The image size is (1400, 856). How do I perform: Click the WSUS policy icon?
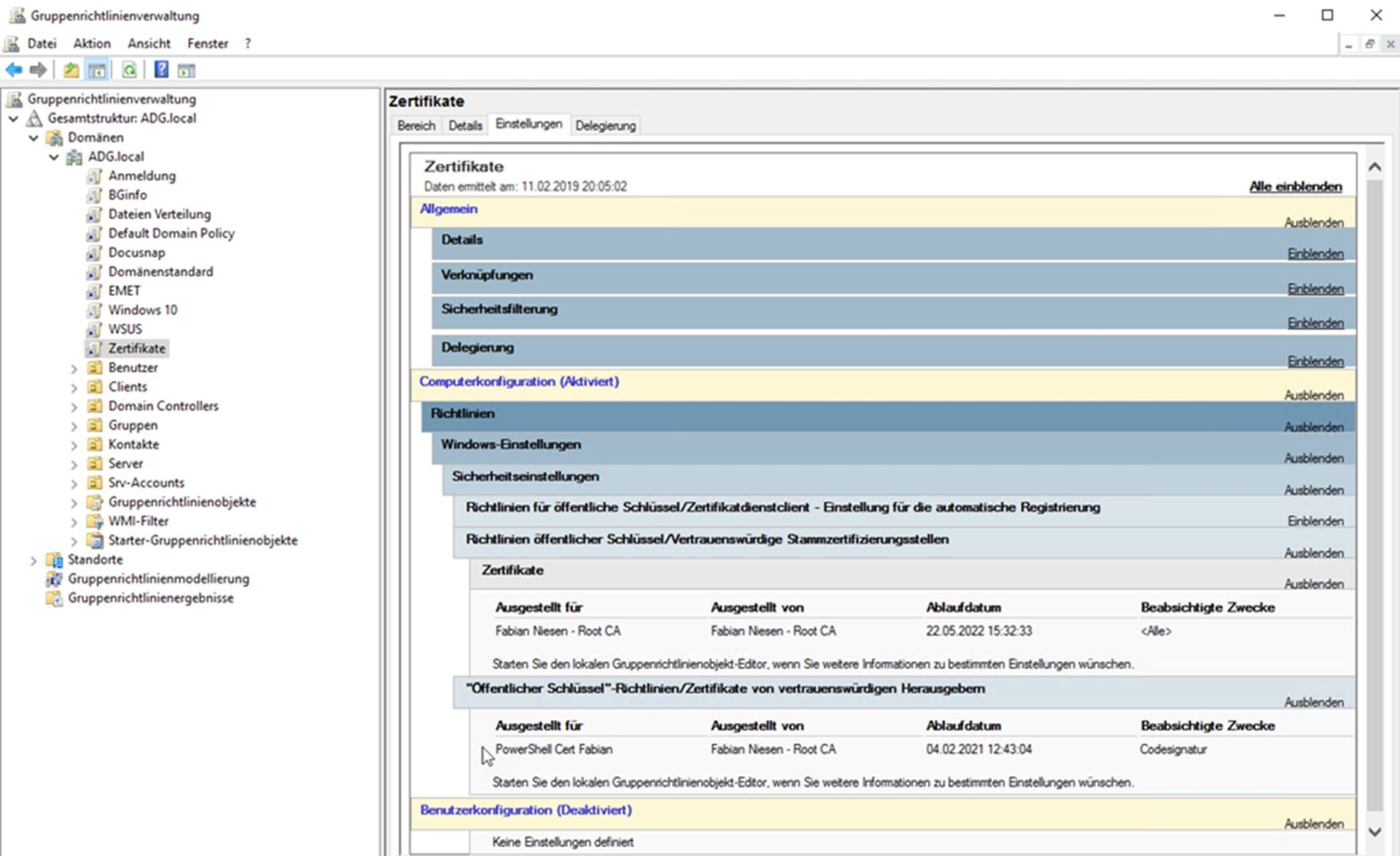(94, 329)
